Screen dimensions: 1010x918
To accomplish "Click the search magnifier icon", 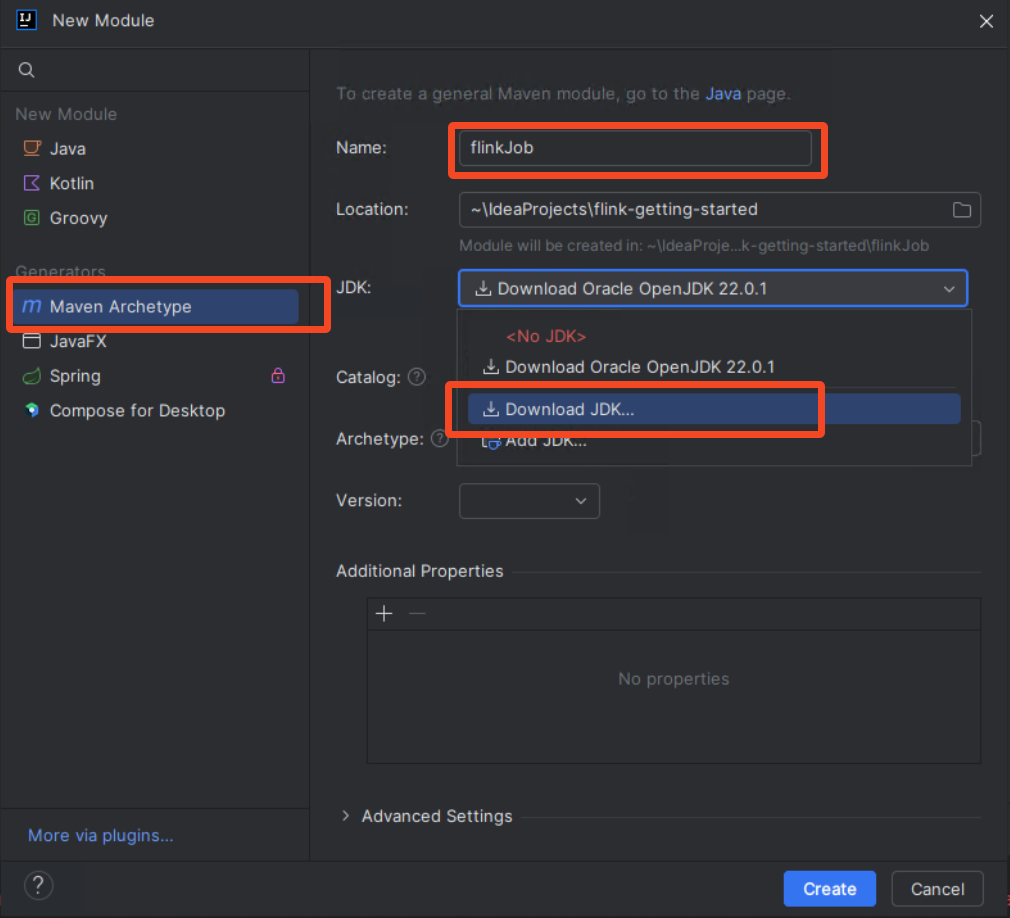I will [x=26, y=70].
